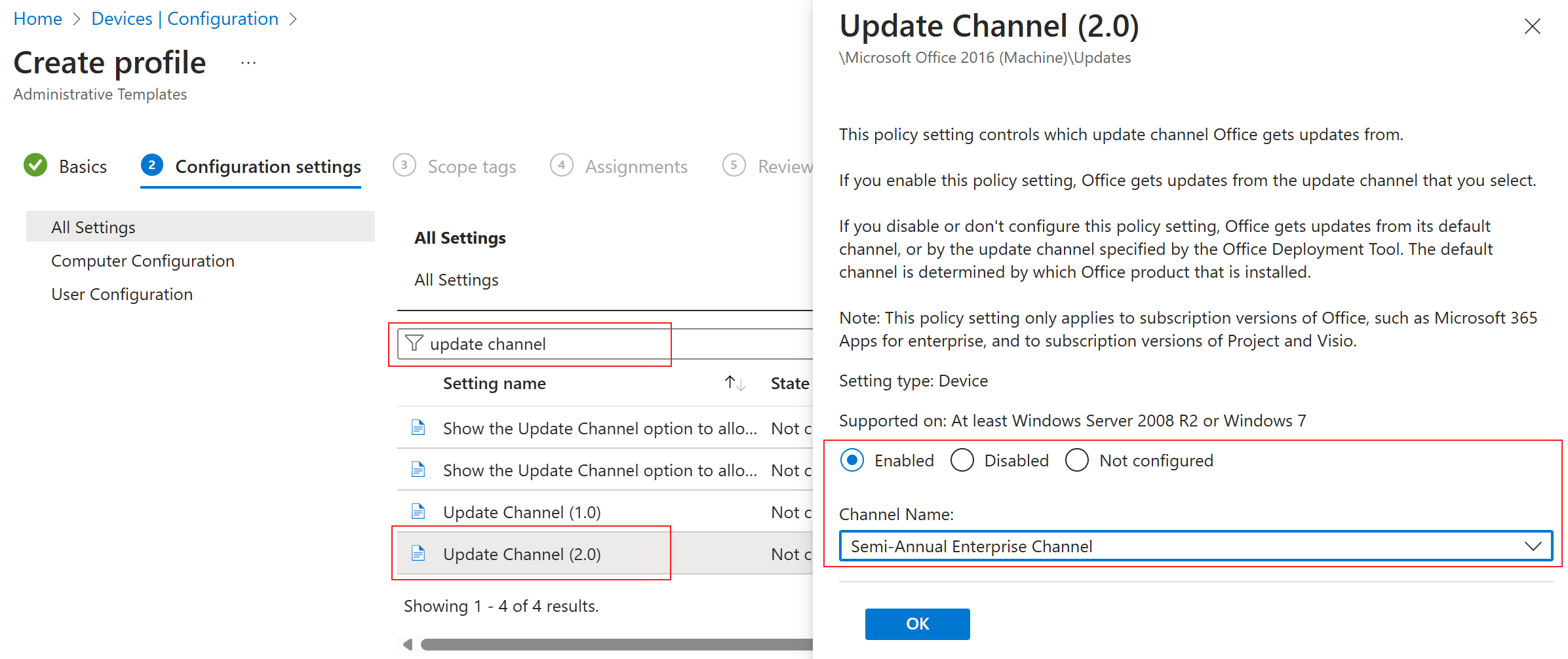1568x659 pixels.
Task: Open the Channel Name dropdown
Action: pyautogui.click(x=1196, y=546)
